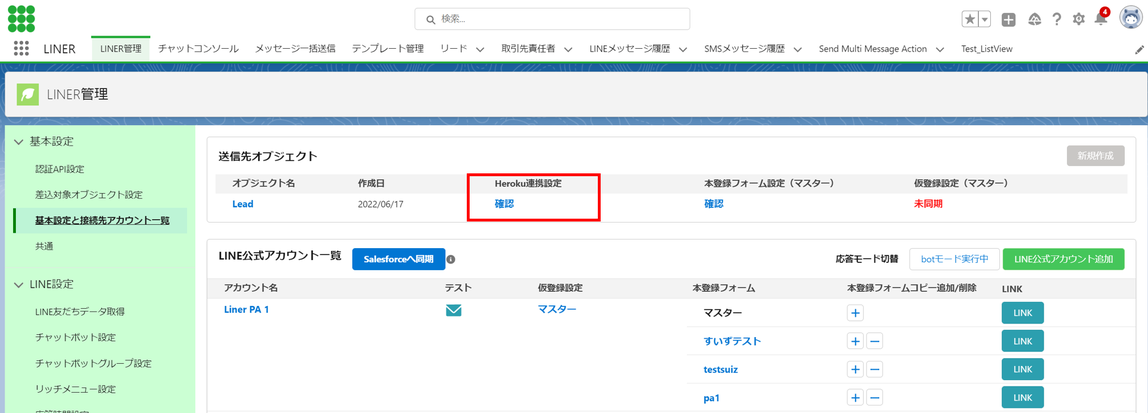Screen dimensions: 1148x413
Task: Edit navigation with the pencil icon
Action: [1139, 49]
